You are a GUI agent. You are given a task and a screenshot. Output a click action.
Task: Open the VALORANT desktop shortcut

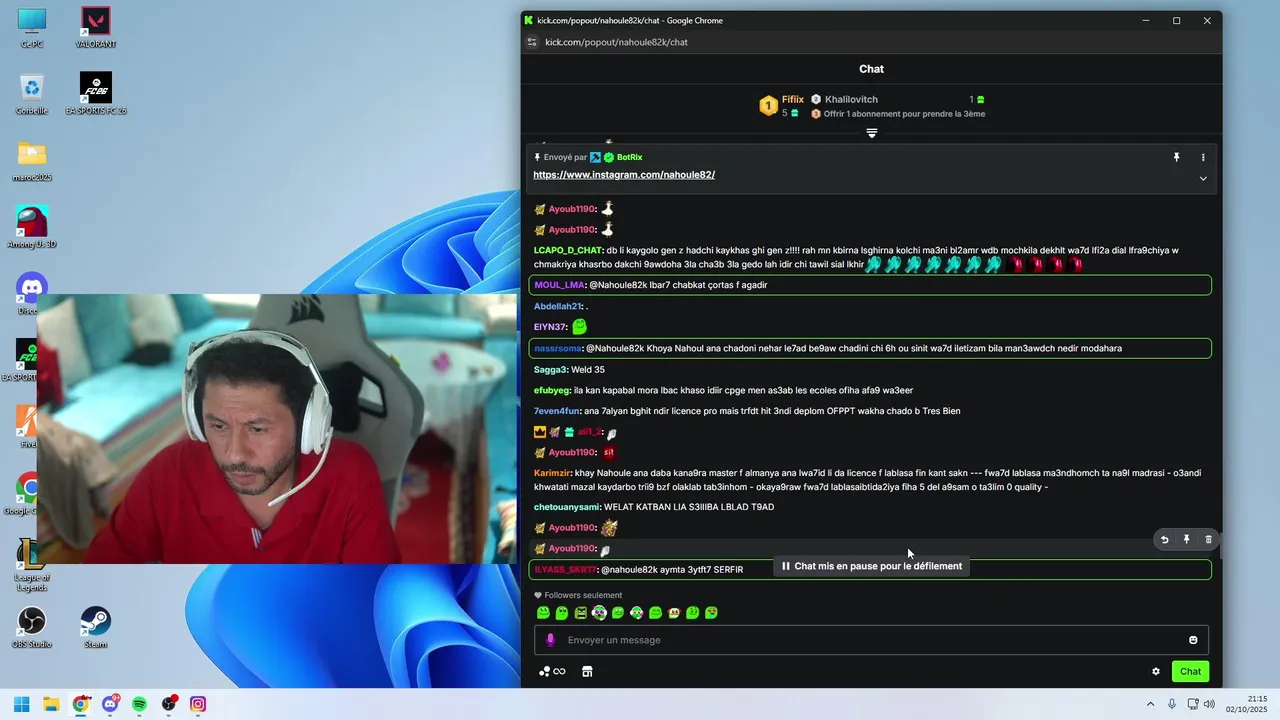pyautogui.click(x=96, y=27)
